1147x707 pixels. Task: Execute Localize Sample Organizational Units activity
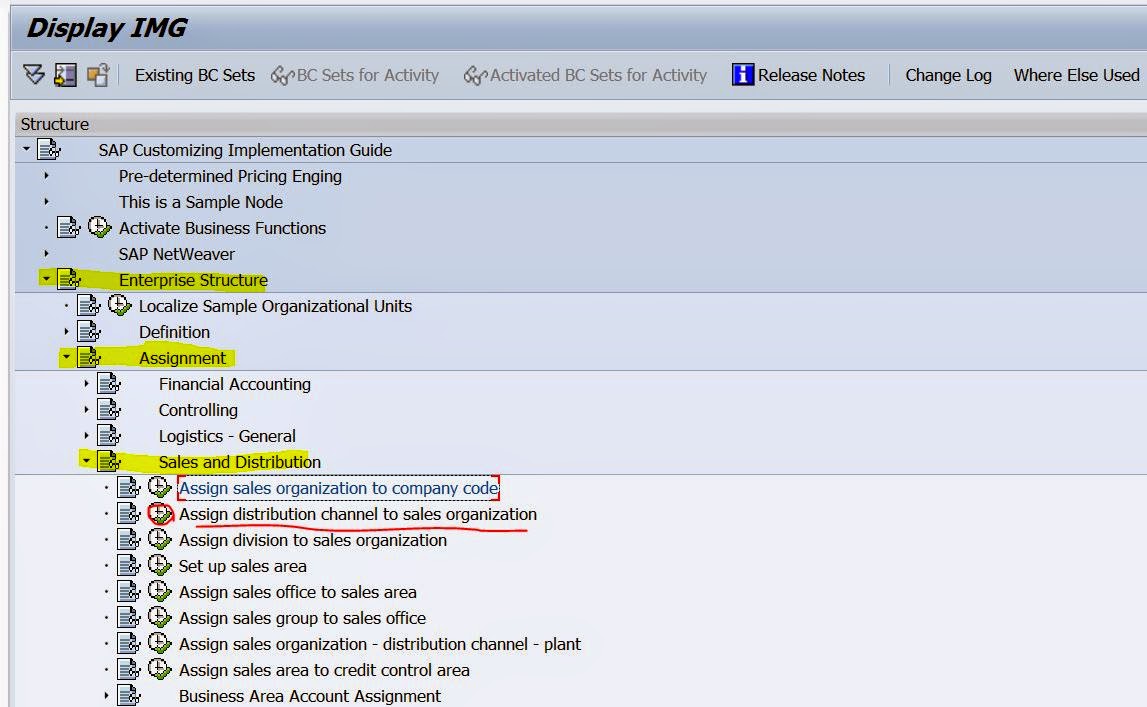119,305
